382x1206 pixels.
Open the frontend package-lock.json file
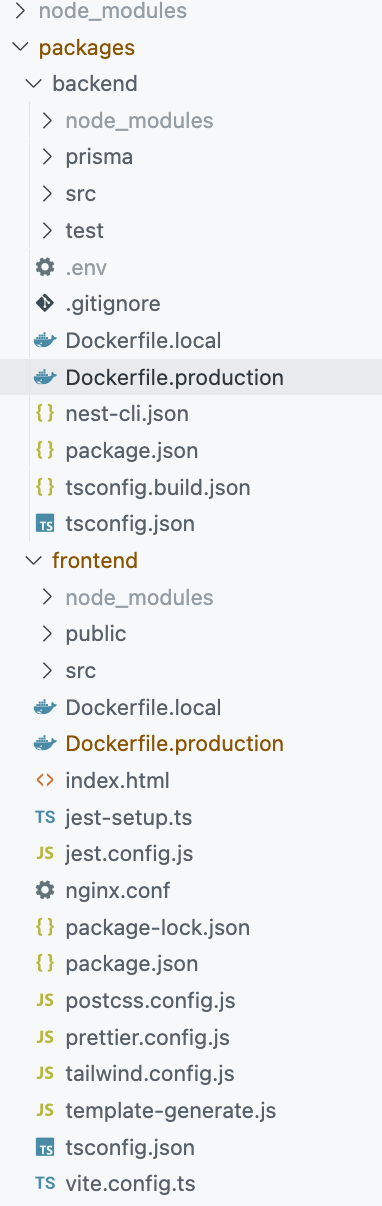[157, 927]
